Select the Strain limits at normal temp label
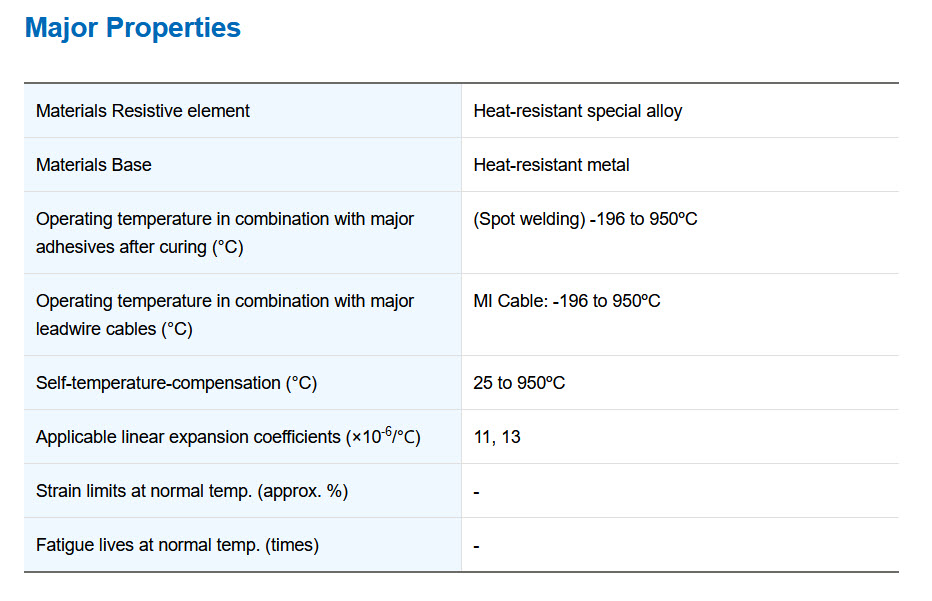The width and height of the screenshot is (932, 601). (192, 492)
